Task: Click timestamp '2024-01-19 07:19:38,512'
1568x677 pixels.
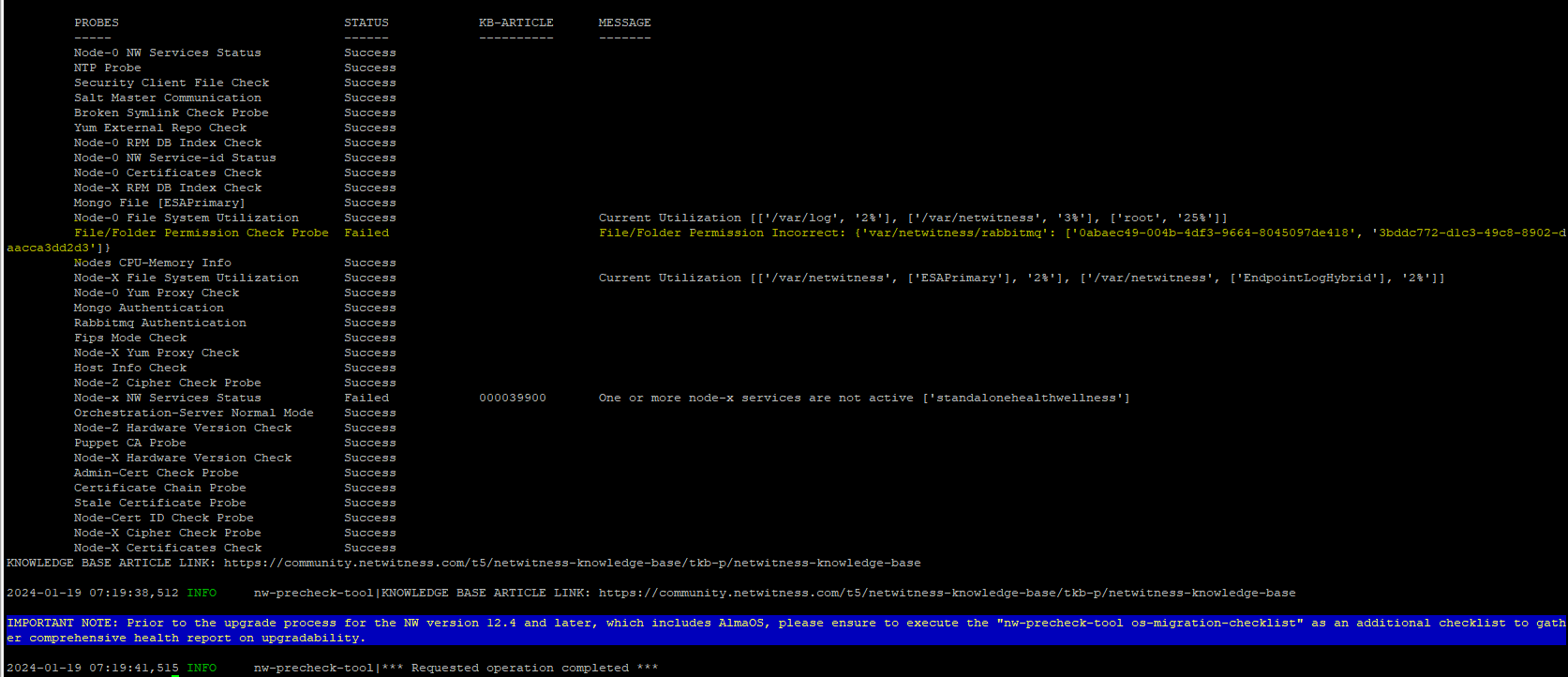Action: 93,593
